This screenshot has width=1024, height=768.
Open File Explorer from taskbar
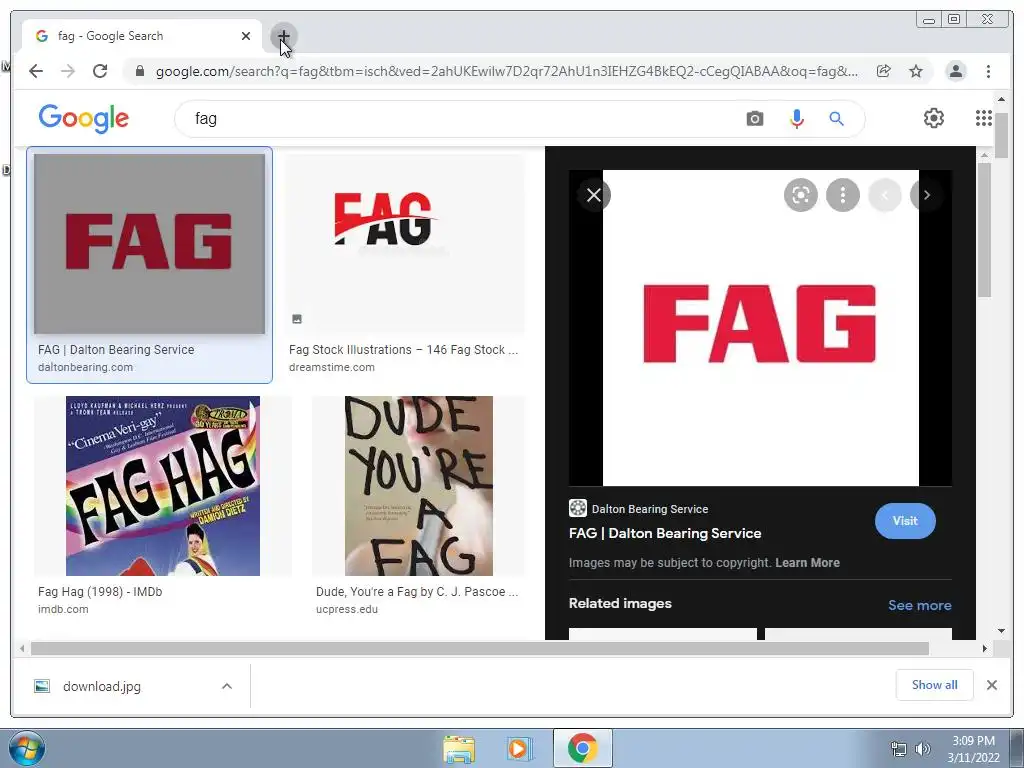tap(459, 749)
